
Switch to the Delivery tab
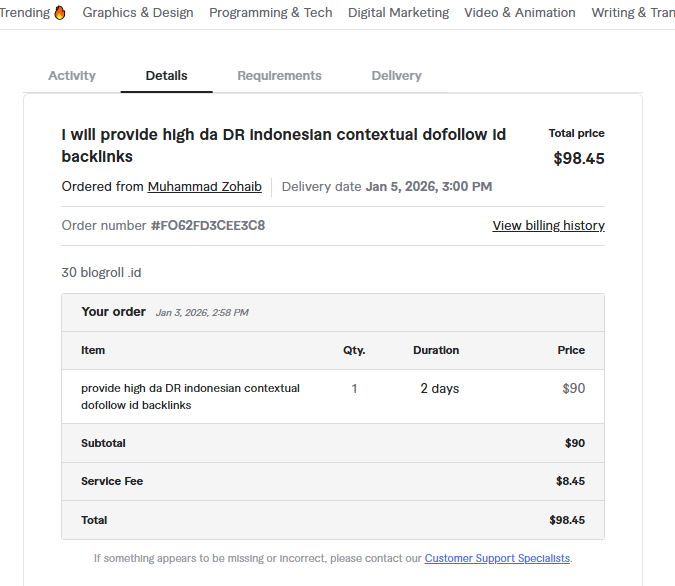[x=396, y=76]
